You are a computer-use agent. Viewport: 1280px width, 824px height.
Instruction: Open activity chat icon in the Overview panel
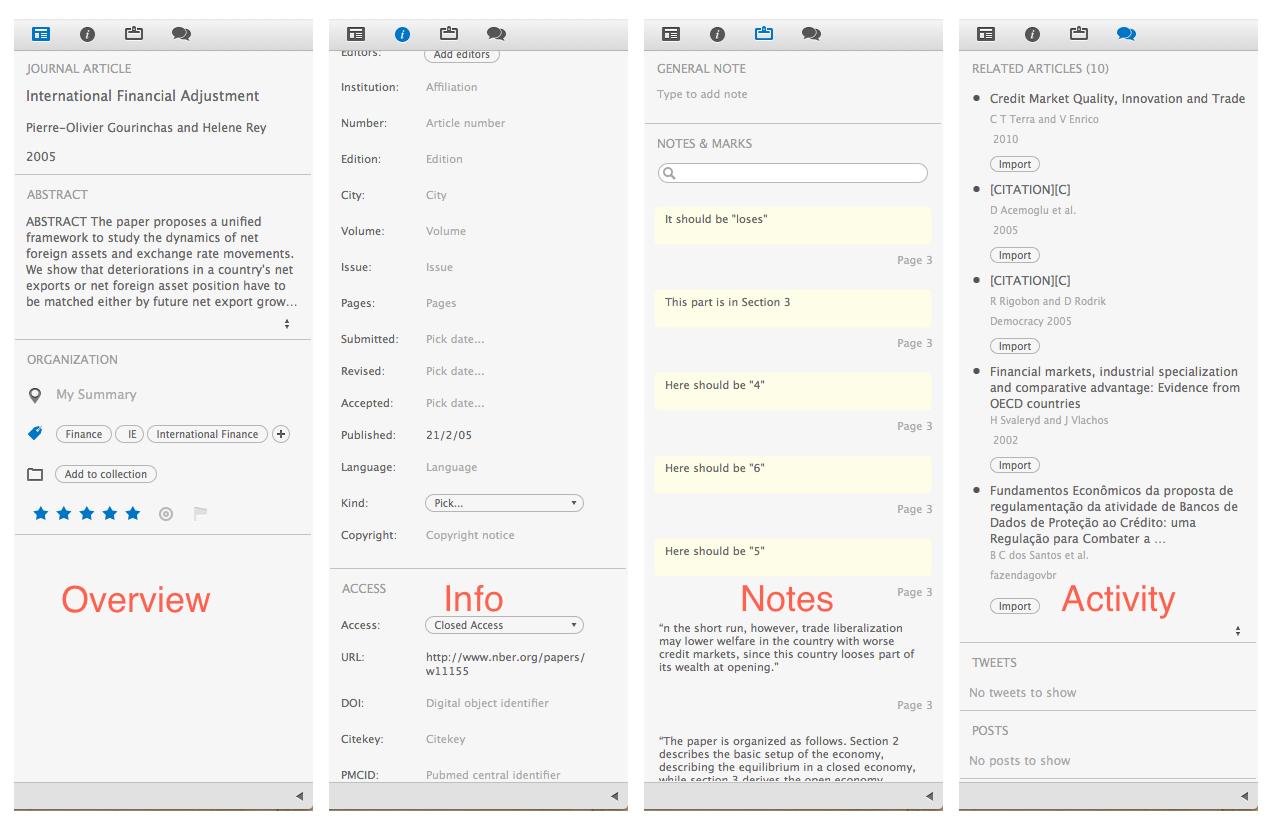(181, 34)
